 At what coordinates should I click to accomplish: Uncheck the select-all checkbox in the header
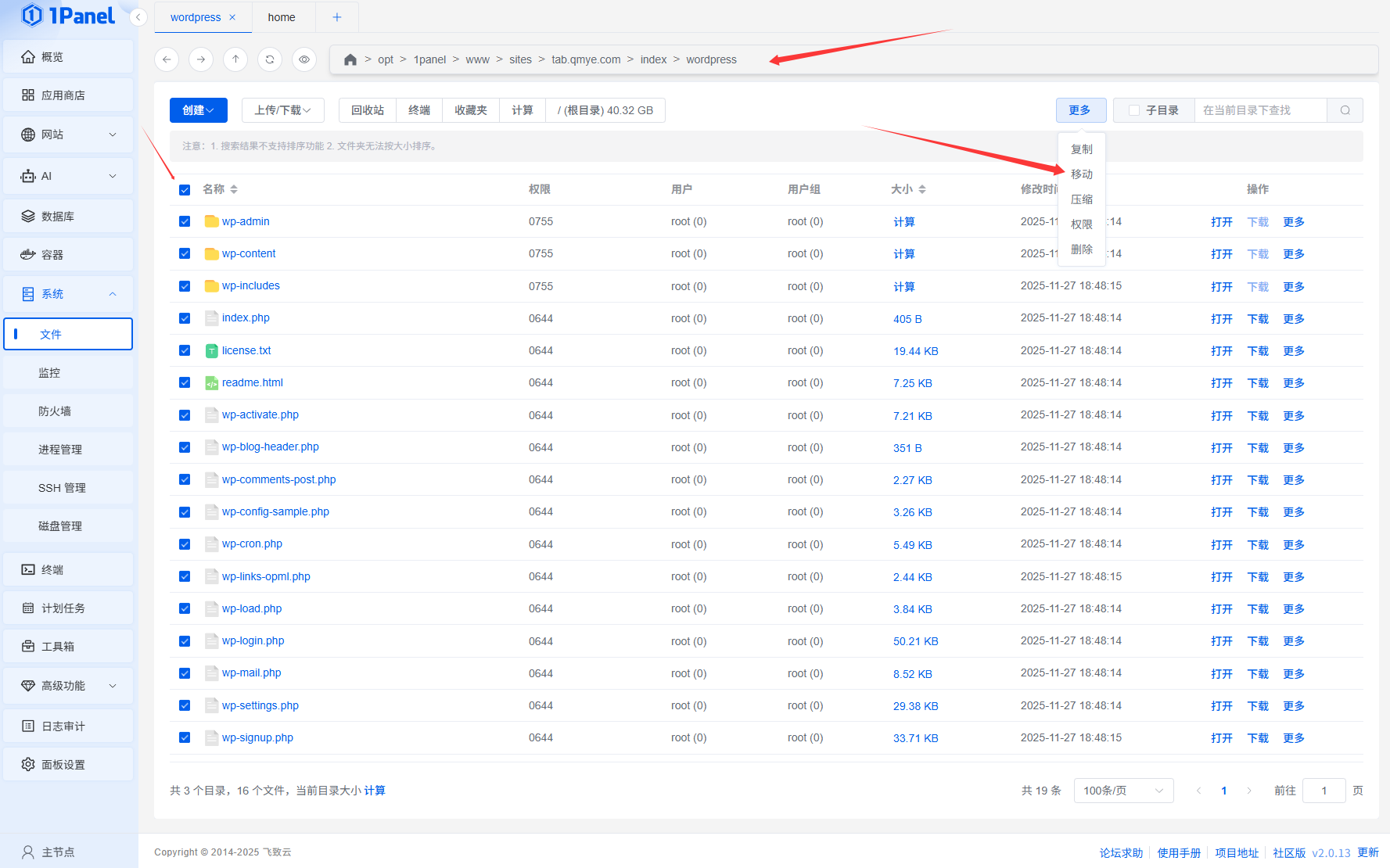185,190
